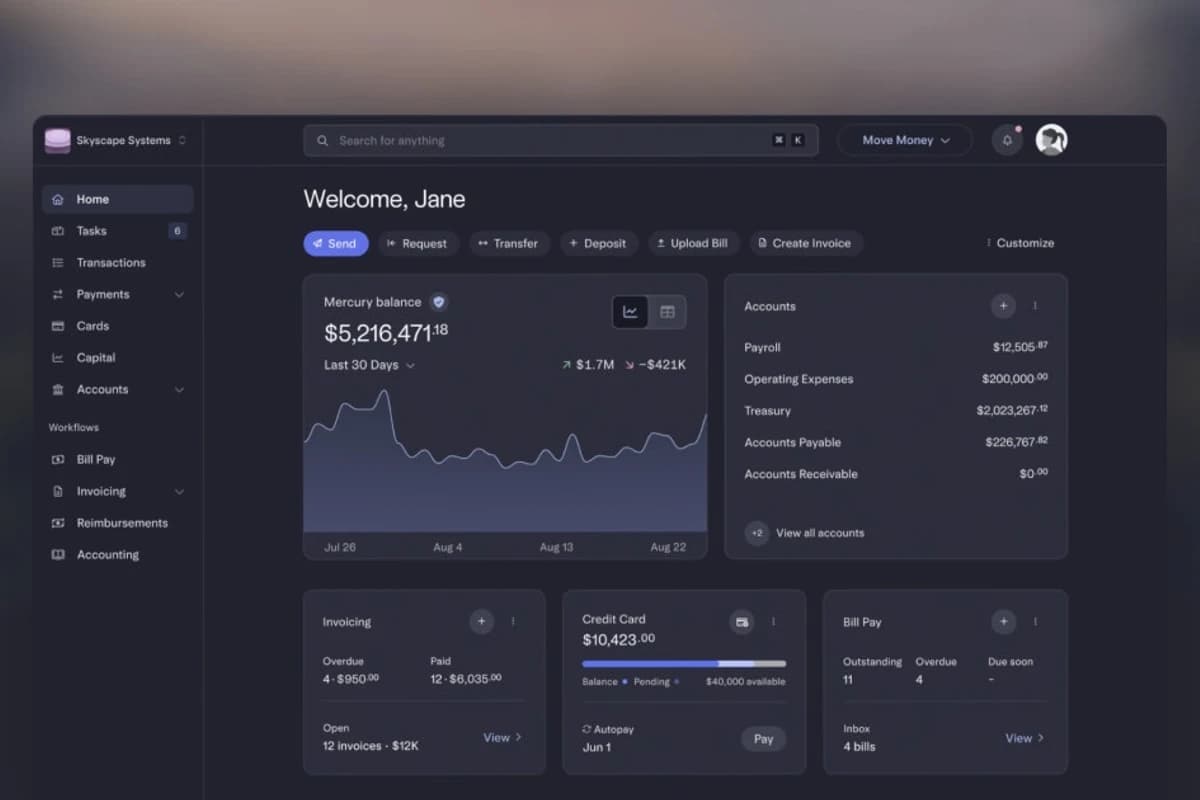Click the Reimbursements icon in the sidebar

(58, 522)
